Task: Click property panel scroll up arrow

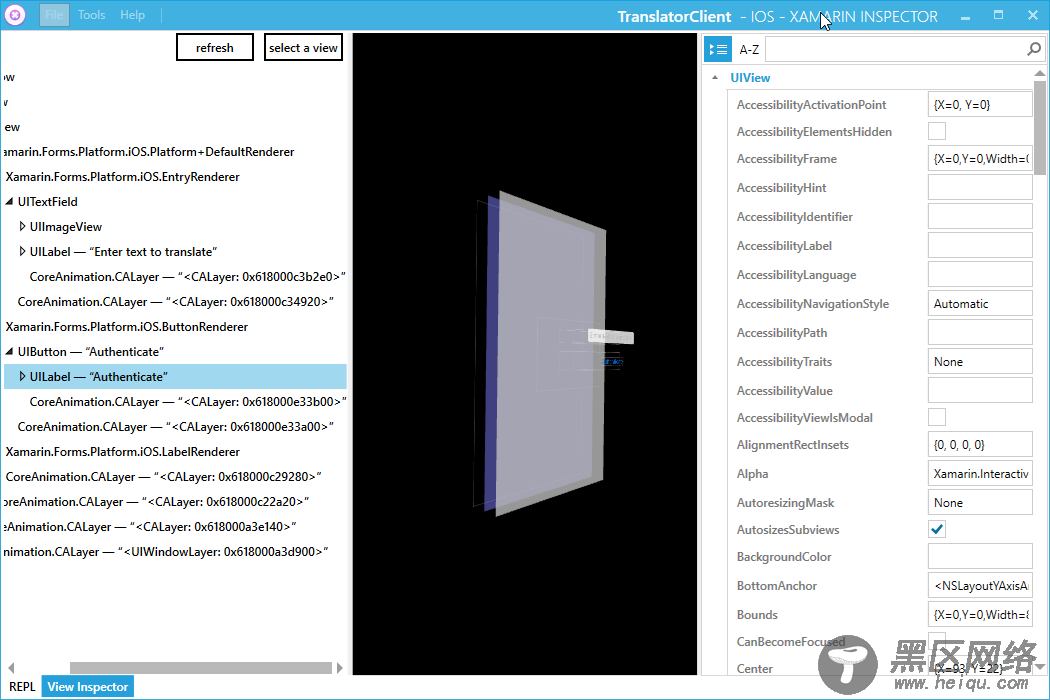Action: [1039, 73]
